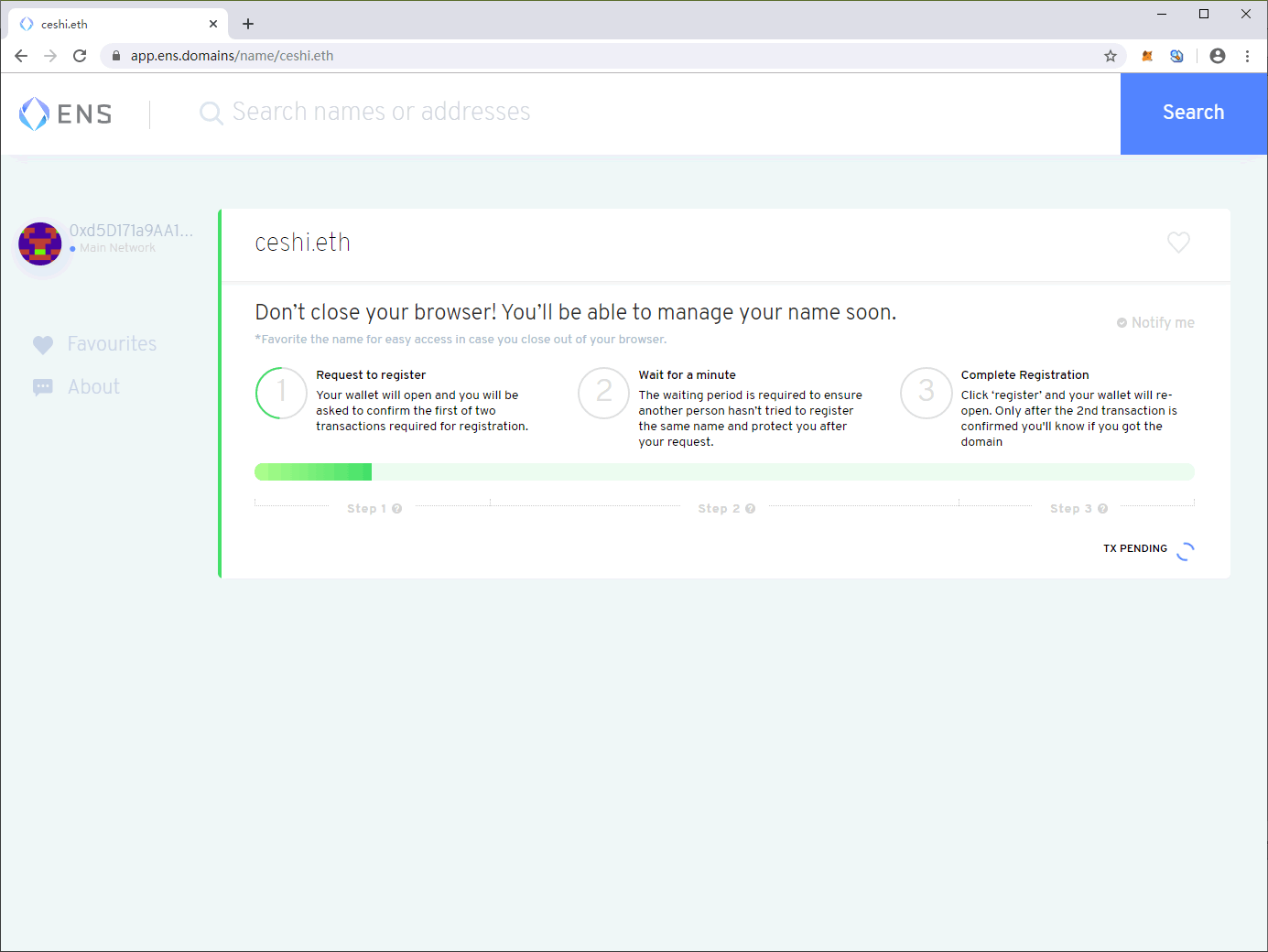Click the Step 2 help question icon
Screen dimensions: 1268x952
tap(751, 509)
